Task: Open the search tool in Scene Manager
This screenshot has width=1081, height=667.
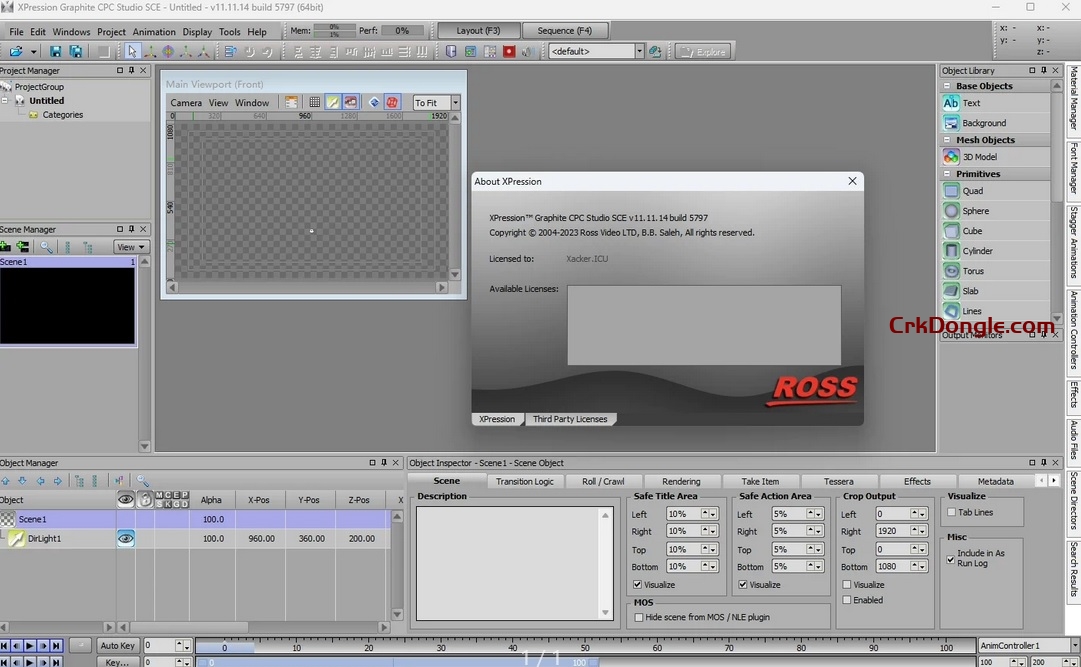Action: click(x=47, y=246)
